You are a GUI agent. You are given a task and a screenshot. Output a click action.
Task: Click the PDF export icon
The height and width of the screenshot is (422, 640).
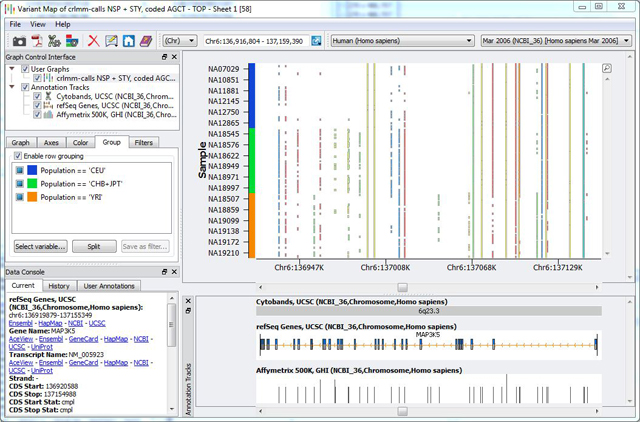tap(37, 41)
